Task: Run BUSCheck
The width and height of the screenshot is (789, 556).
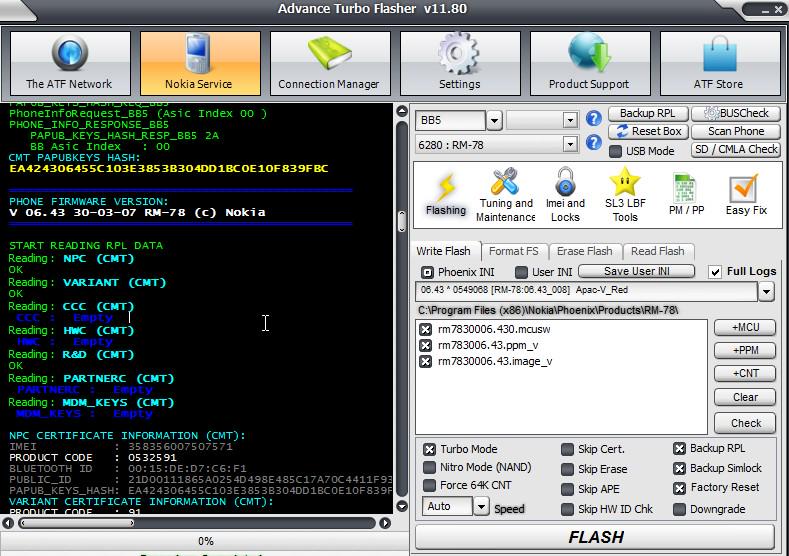Action: click(x=736, y=113)
